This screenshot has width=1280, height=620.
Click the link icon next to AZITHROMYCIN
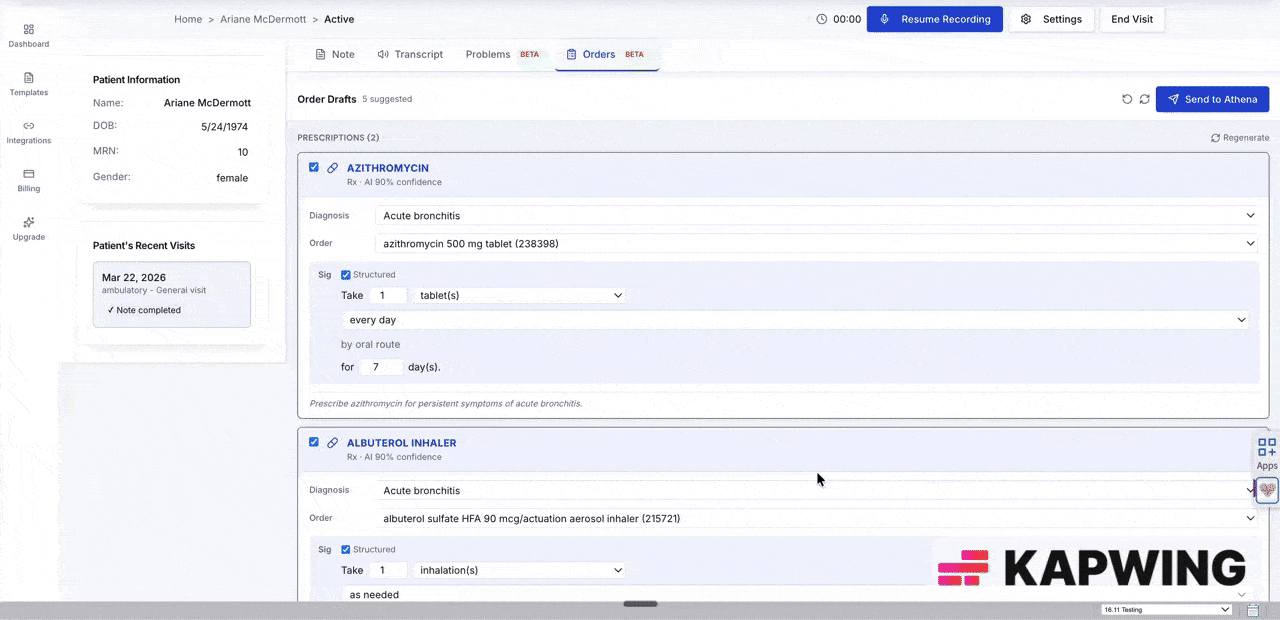point(332,168)
